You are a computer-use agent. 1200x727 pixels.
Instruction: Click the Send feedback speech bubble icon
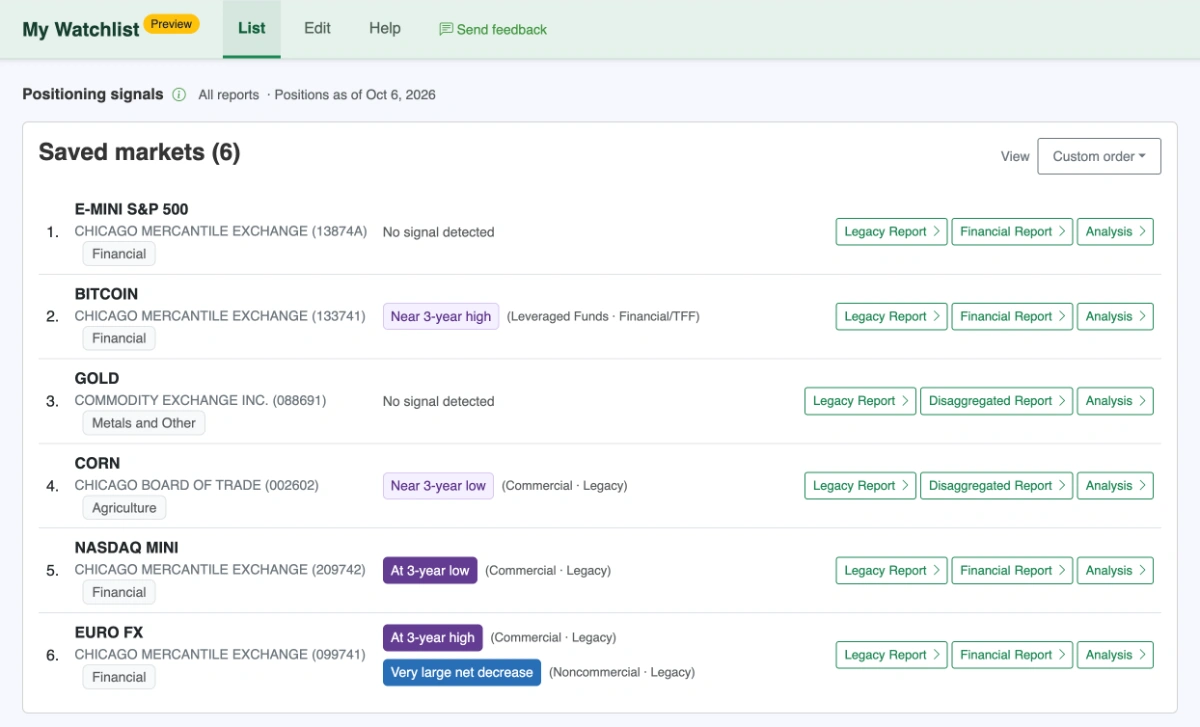pyautogui.click(x=446, y=29)
